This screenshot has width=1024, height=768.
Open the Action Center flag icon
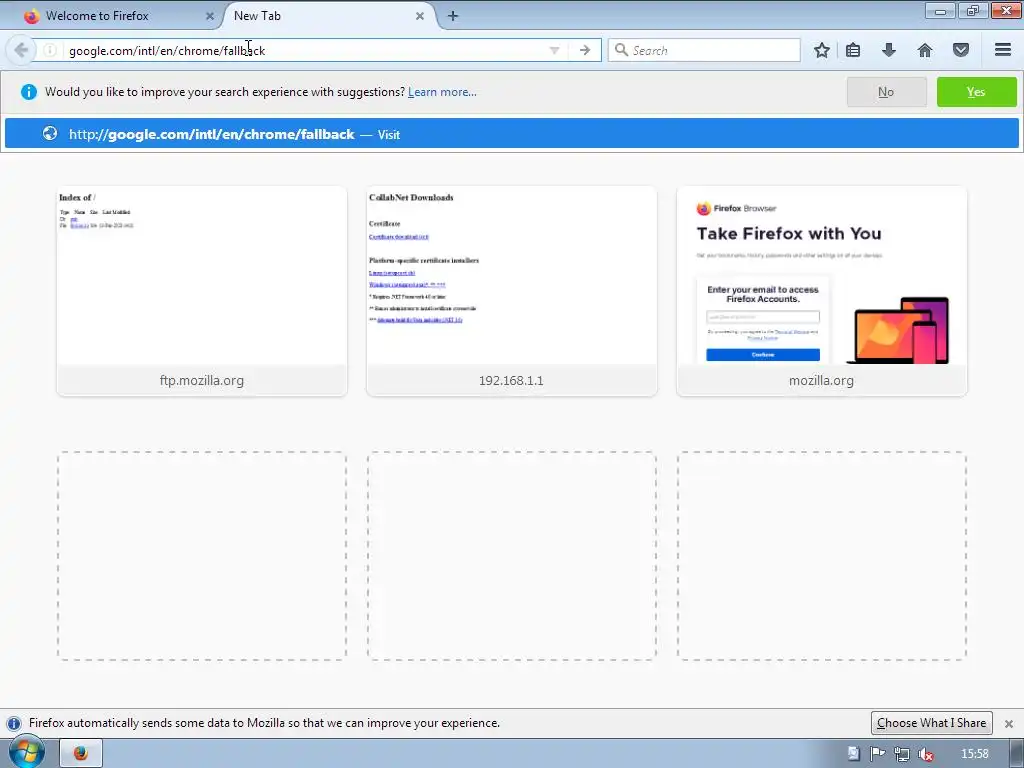(x=878, y=754)
